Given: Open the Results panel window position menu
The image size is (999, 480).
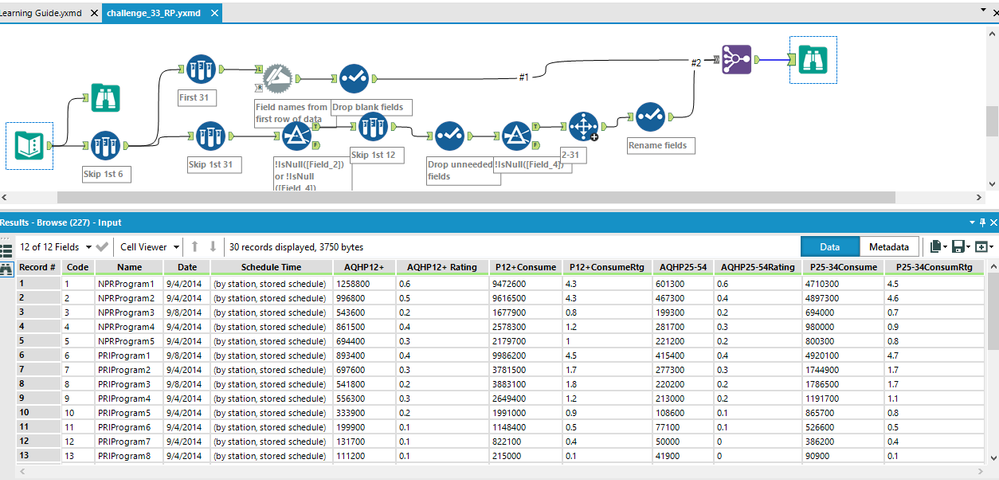Looking at the screenshot, I should tap(972, 222).
